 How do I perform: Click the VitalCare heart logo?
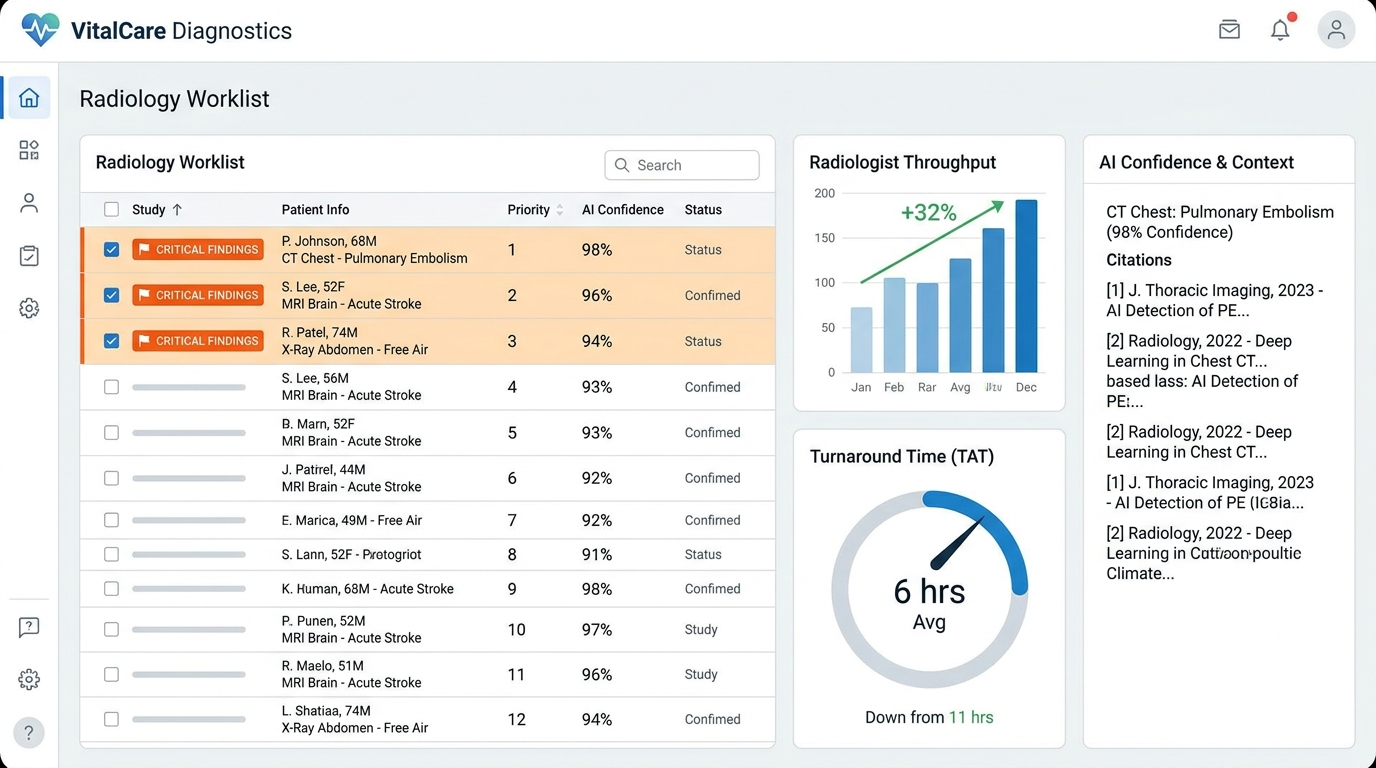[40, 30]
